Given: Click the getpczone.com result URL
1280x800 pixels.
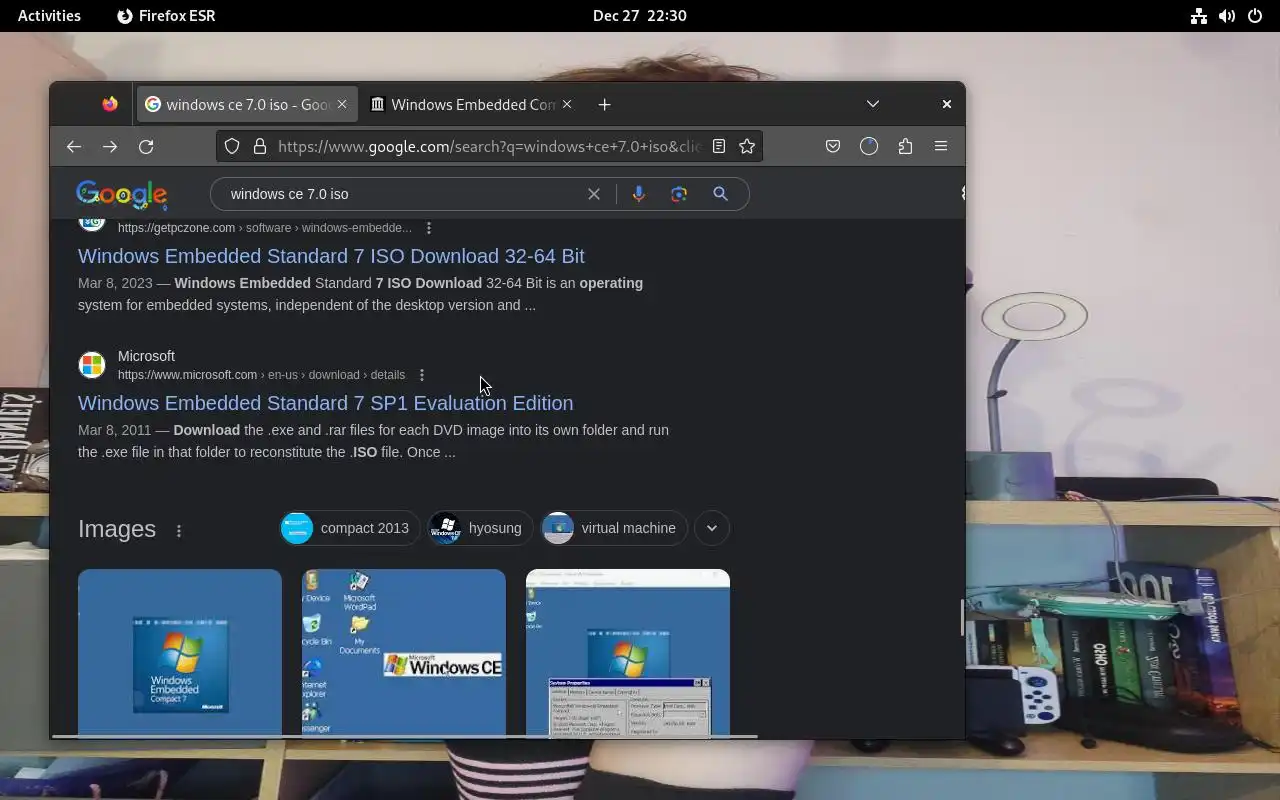Looking at the screenshot, I should pos(265,228).
